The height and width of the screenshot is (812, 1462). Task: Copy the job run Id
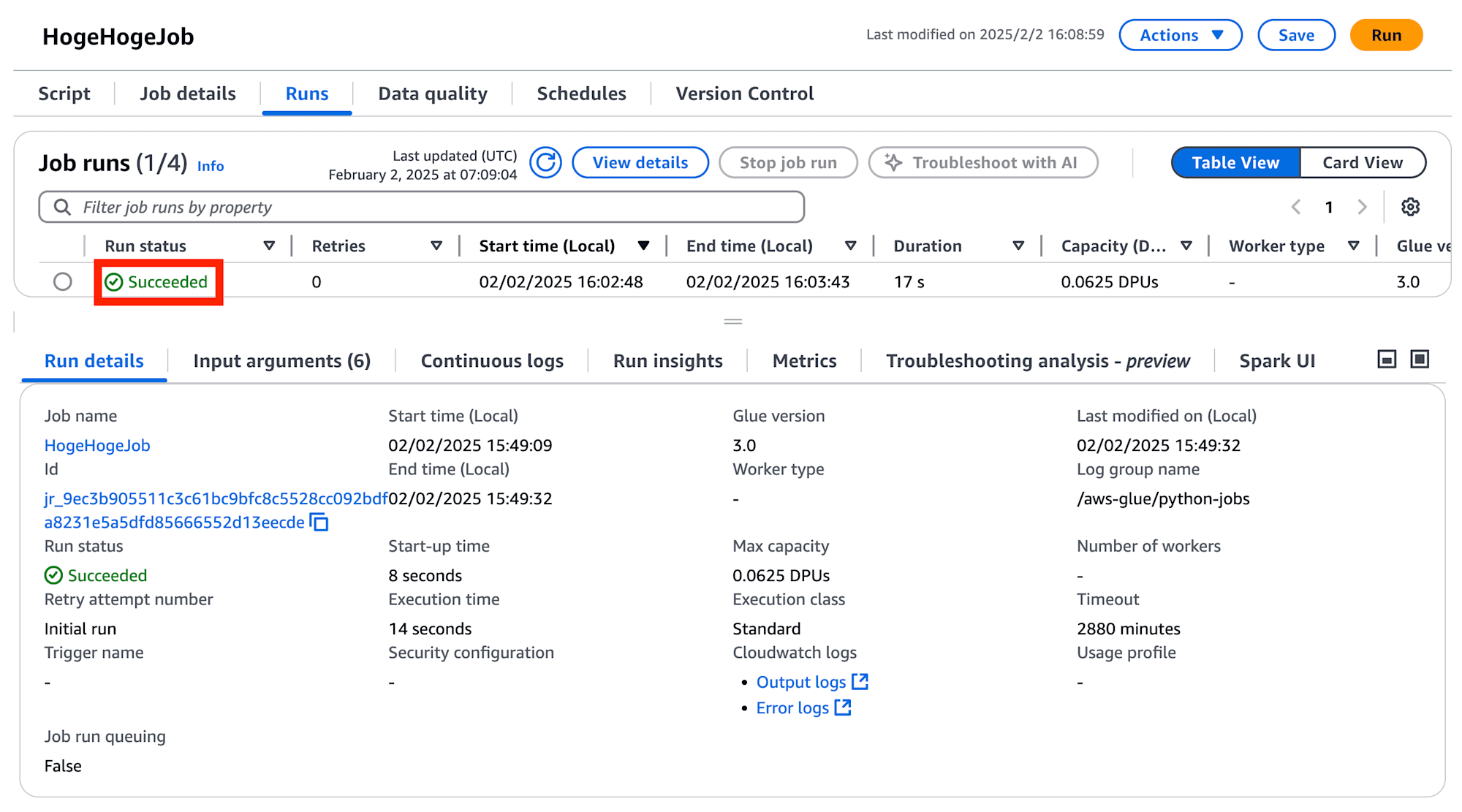pos(319,523)
